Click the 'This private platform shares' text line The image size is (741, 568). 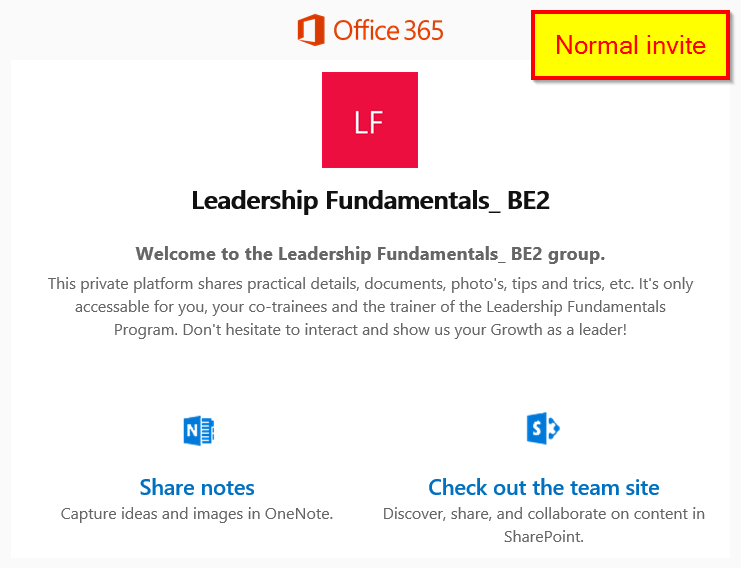point(370,284)
